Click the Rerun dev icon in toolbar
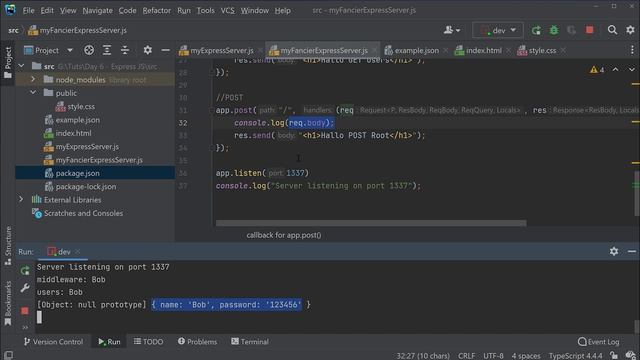This screenshot has height=360, width=640. (x=536, y=30)
